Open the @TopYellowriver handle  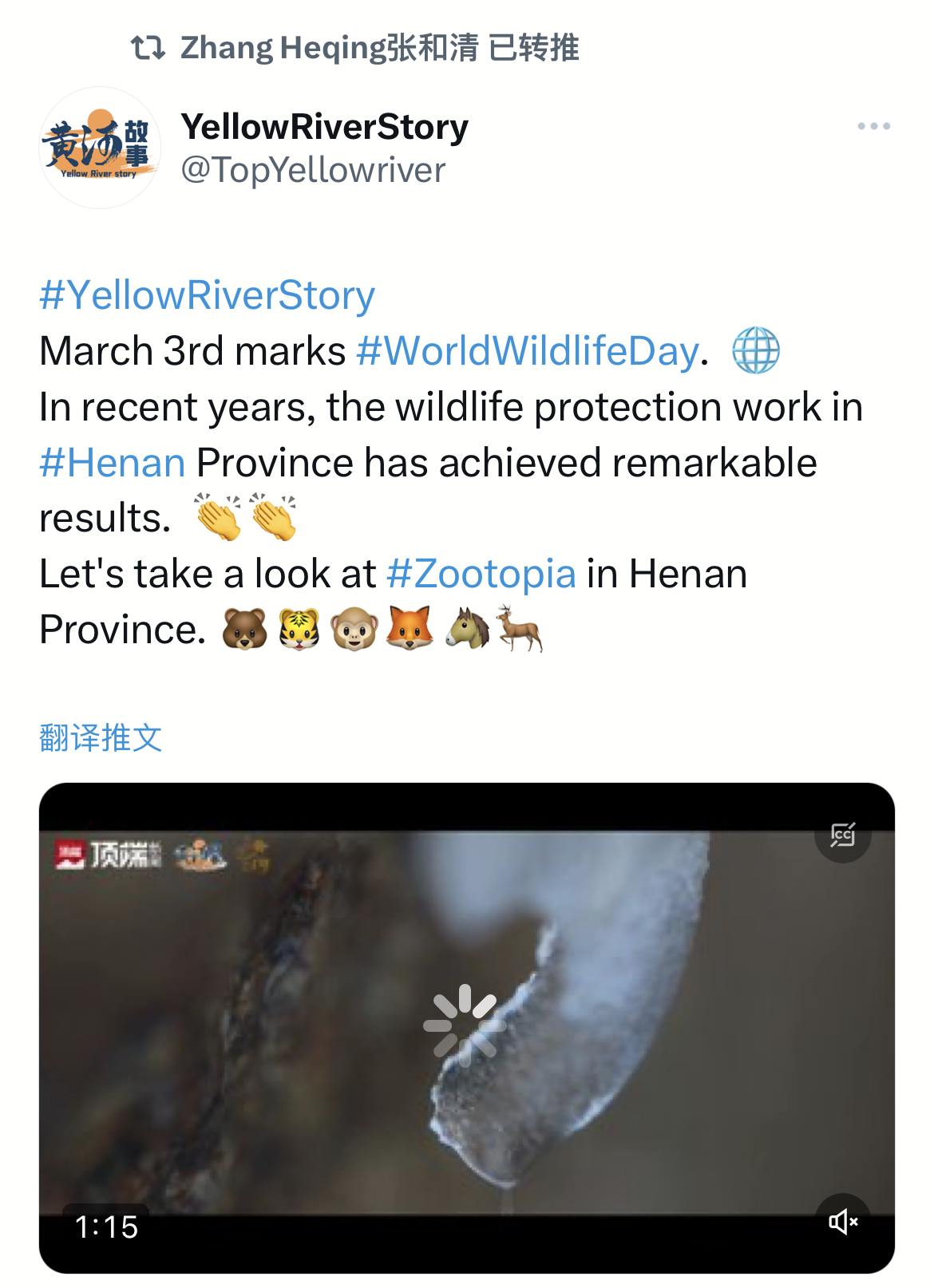(313, 170)
